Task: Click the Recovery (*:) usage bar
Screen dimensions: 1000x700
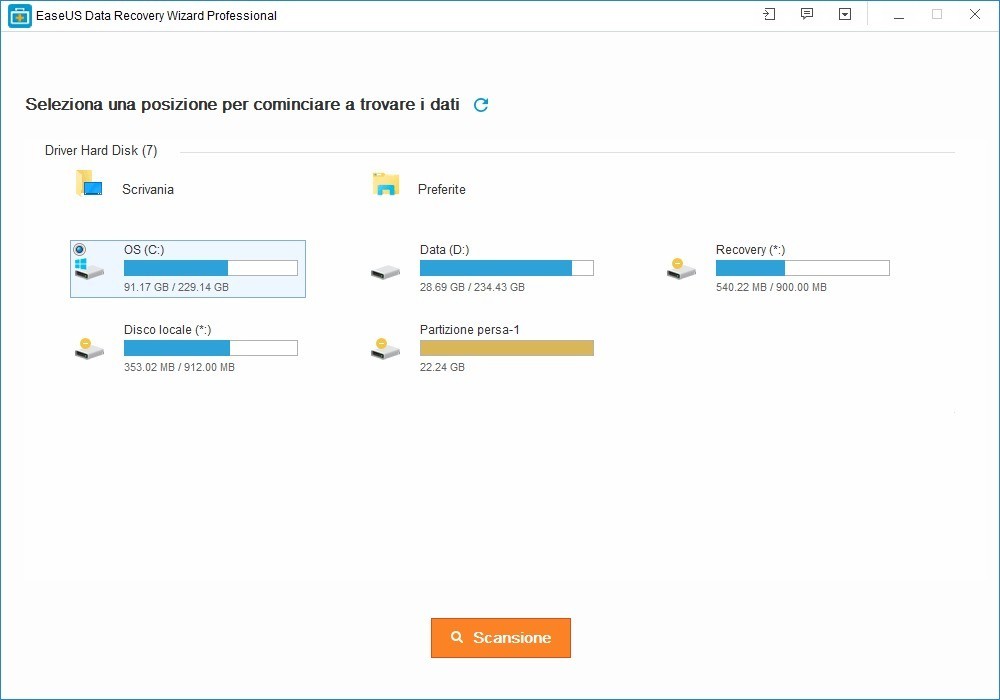Action: 802,268
